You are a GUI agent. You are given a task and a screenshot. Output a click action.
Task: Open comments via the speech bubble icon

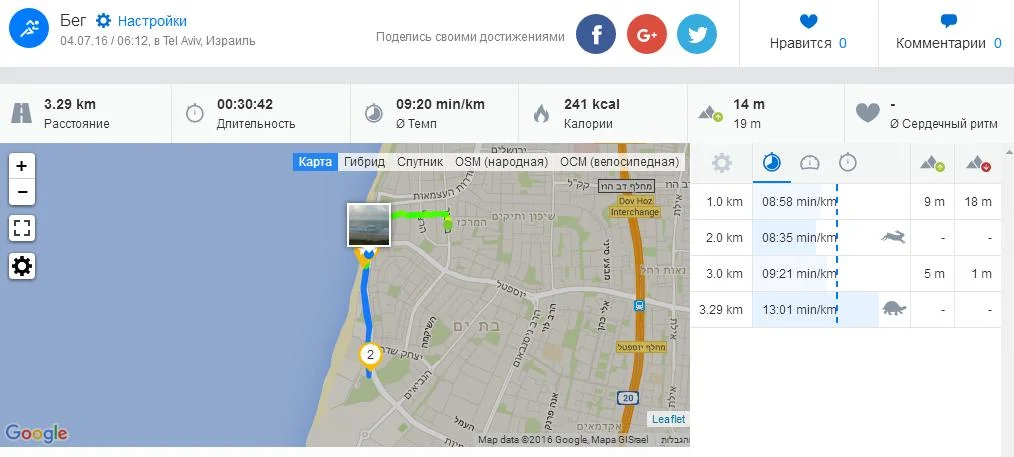949,21
